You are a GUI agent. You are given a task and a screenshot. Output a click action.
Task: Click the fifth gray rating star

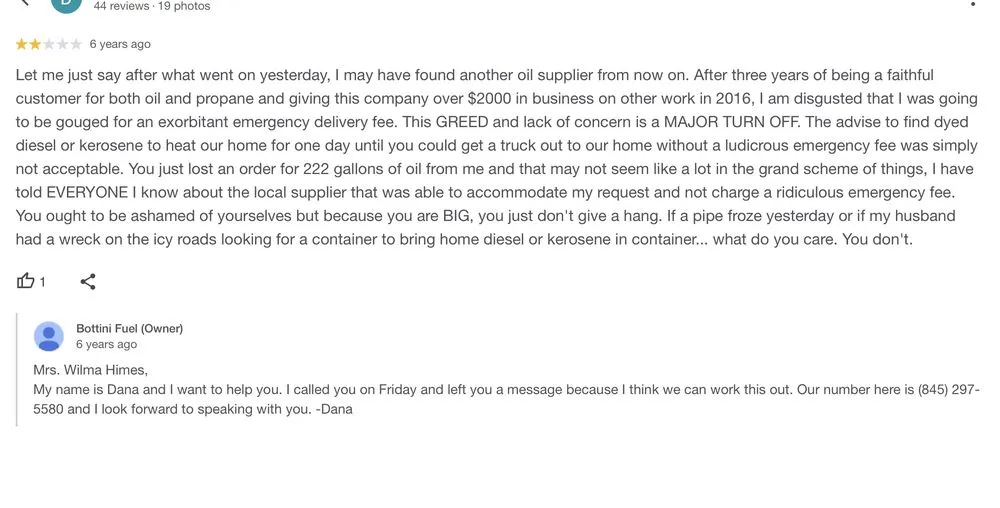76,44
